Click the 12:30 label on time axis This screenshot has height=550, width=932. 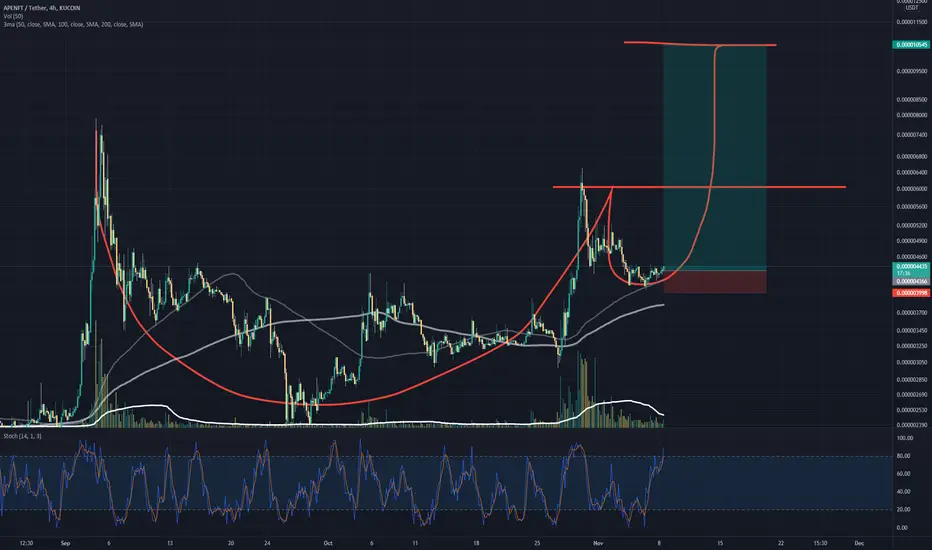[x=26, y=543]
